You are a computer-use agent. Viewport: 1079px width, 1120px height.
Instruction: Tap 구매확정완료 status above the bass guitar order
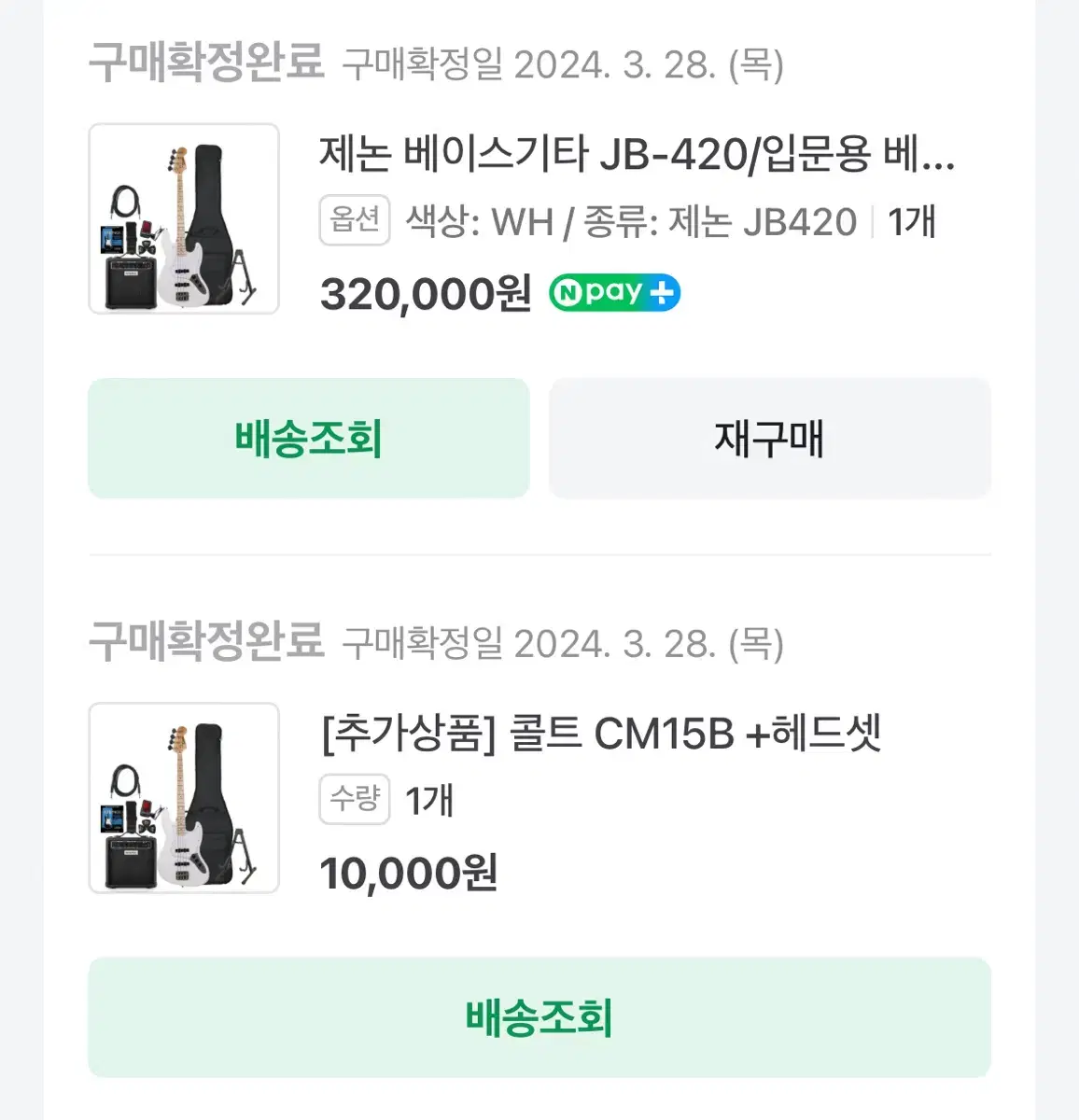click(x=206, y=63)
